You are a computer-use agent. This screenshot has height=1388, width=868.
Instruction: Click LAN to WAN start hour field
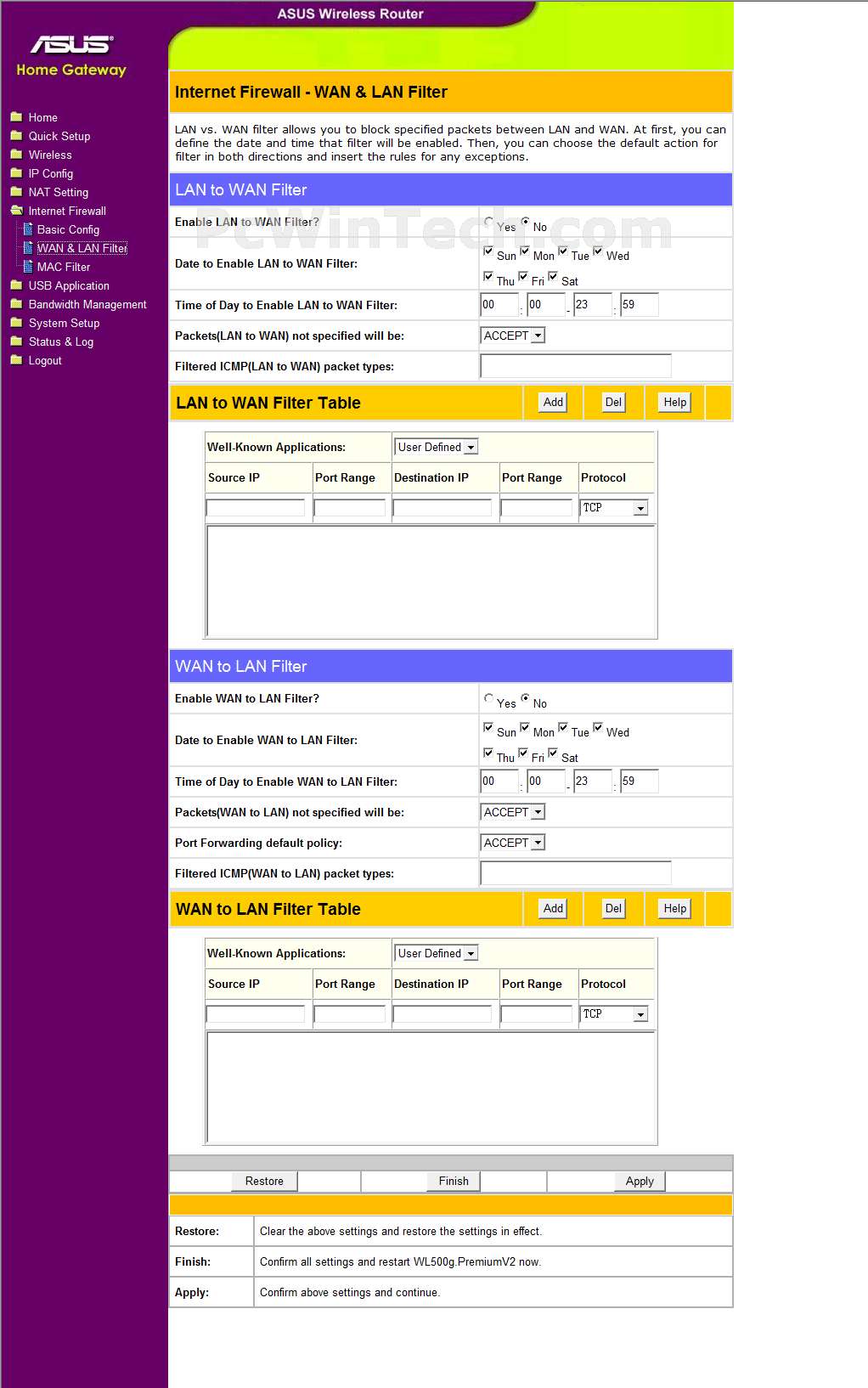[x=499, y=305]
